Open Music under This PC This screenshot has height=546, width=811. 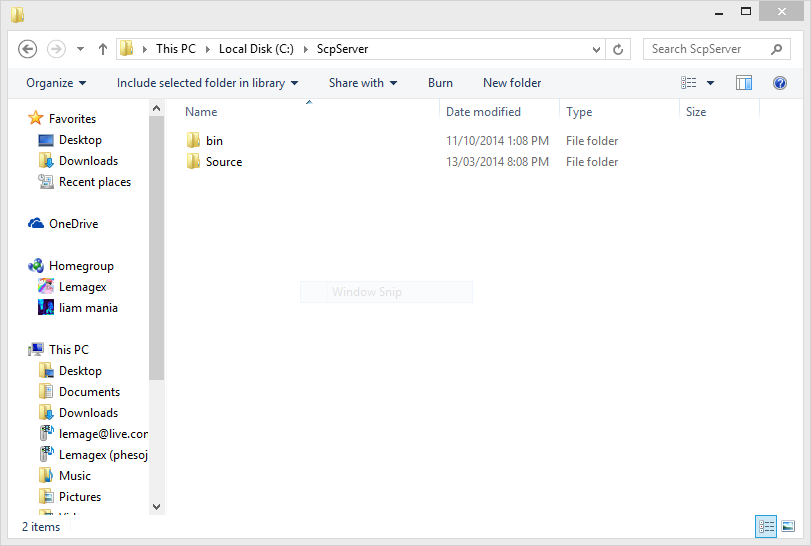(75, 476)
